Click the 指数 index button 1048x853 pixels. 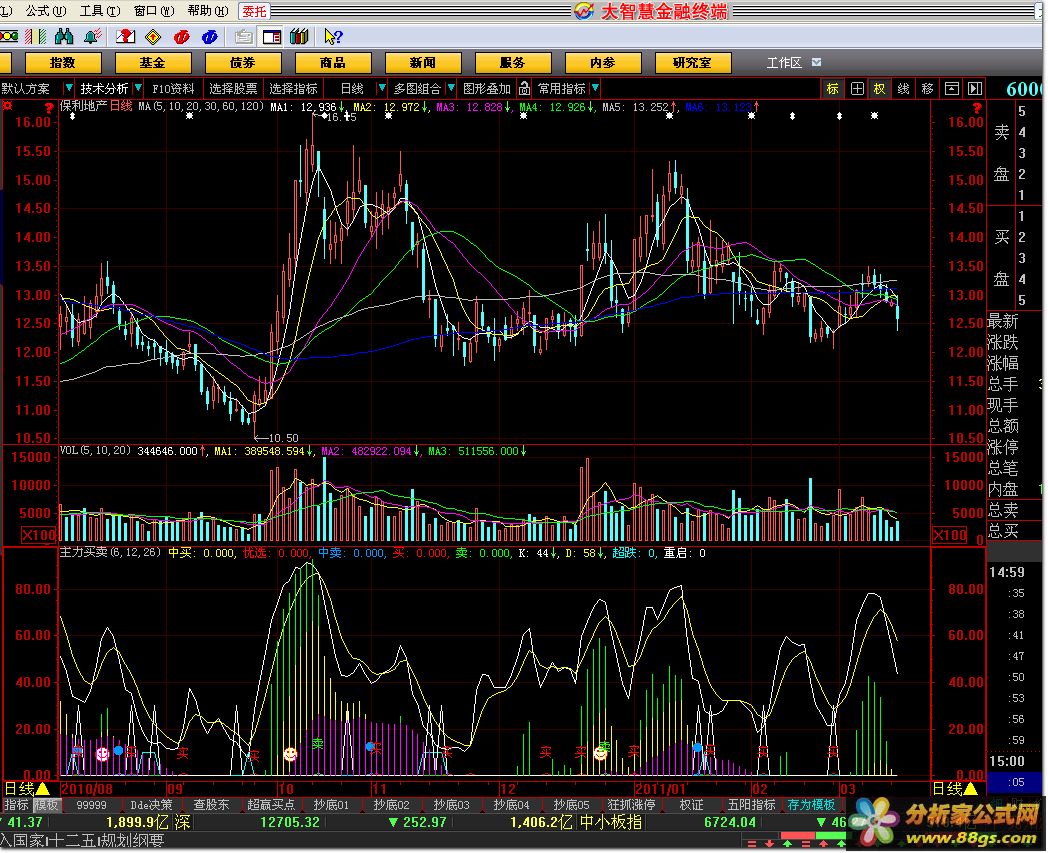click(63, 63)
